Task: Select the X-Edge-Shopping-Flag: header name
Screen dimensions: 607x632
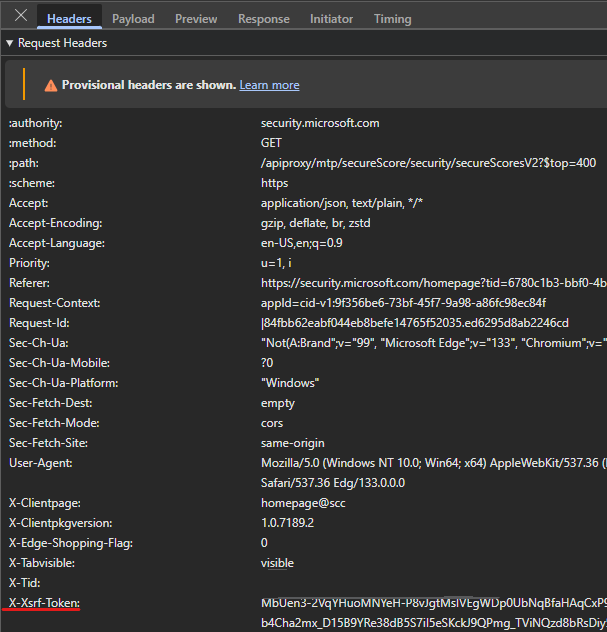Action: point(71,543)
